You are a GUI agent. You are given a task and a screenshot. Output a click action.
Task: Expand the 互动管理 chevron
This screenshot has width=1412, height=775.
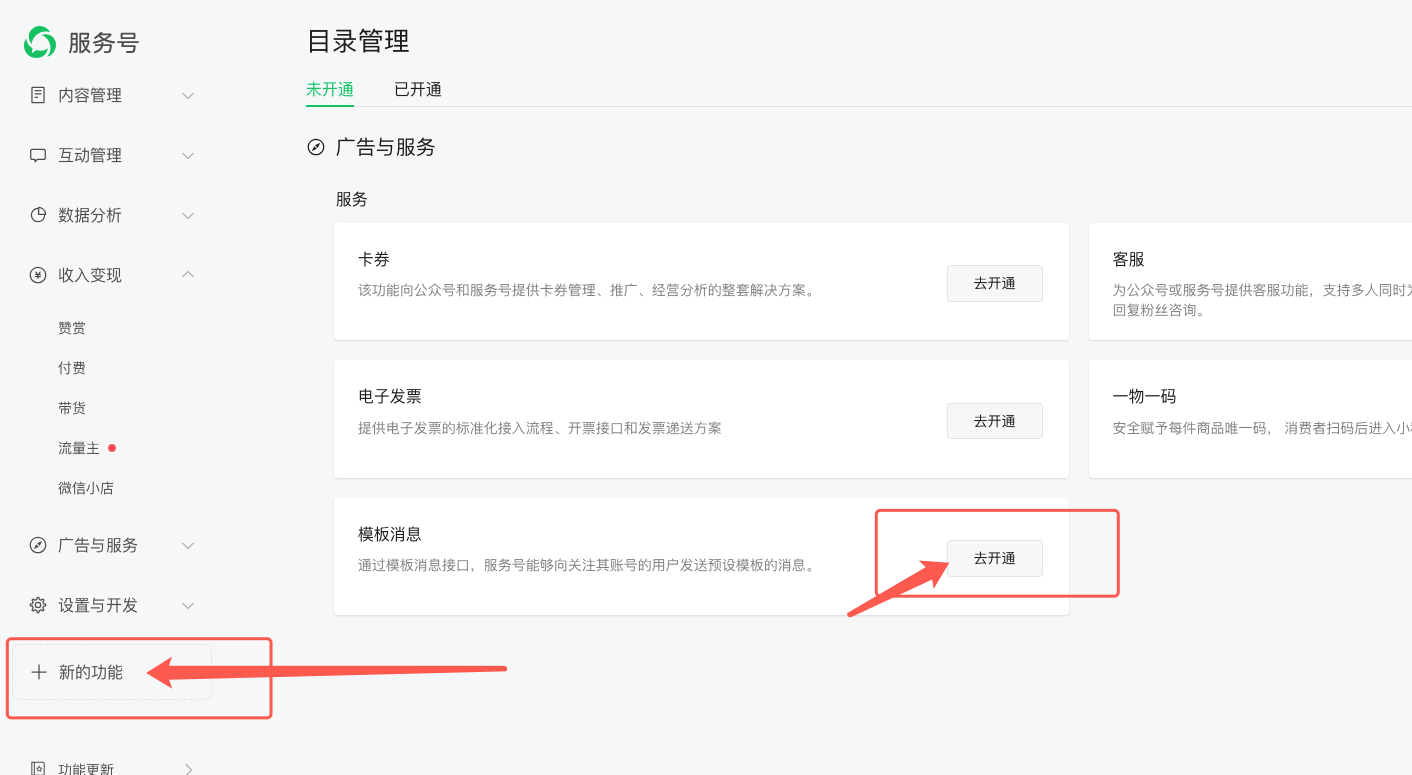point(188,156)
